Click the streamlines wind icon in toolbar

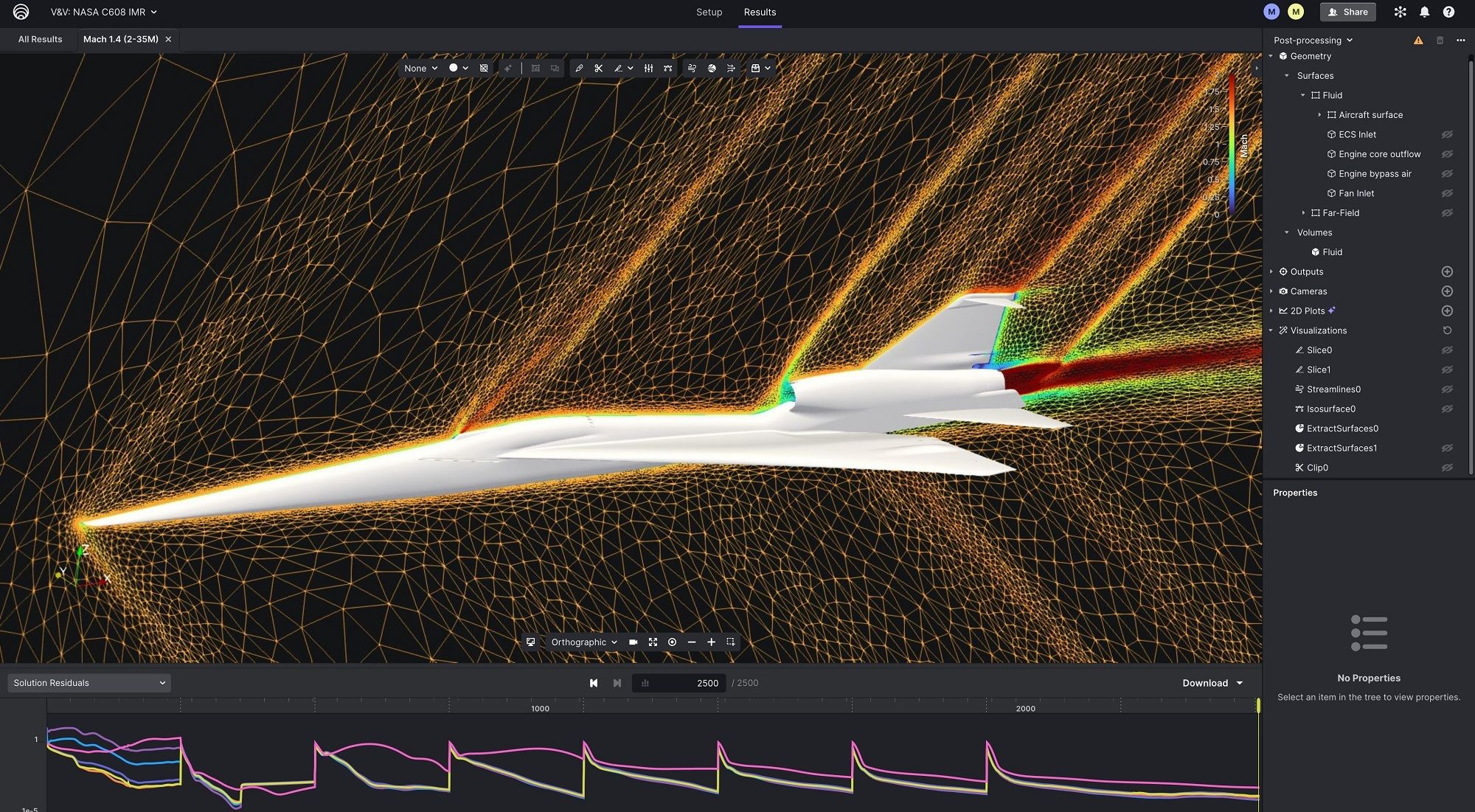tap(692, 68)
